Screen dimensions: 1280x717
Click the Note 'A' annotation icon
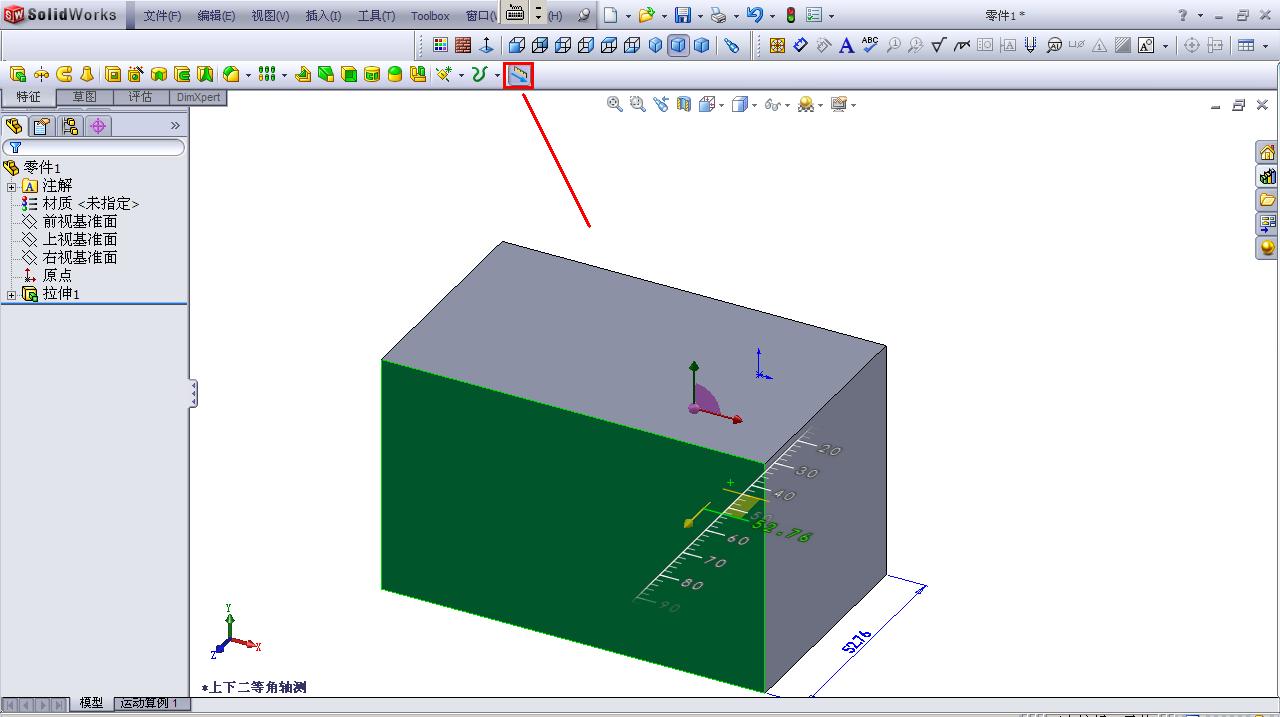point(846,45)
